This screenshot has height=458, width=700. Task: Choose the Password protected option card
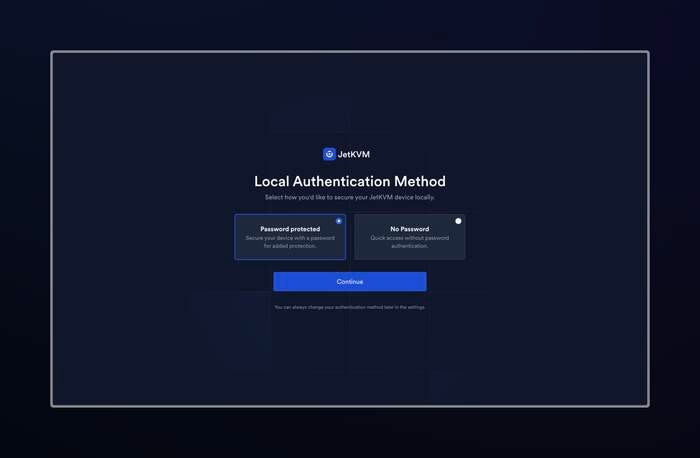[290, 237]
